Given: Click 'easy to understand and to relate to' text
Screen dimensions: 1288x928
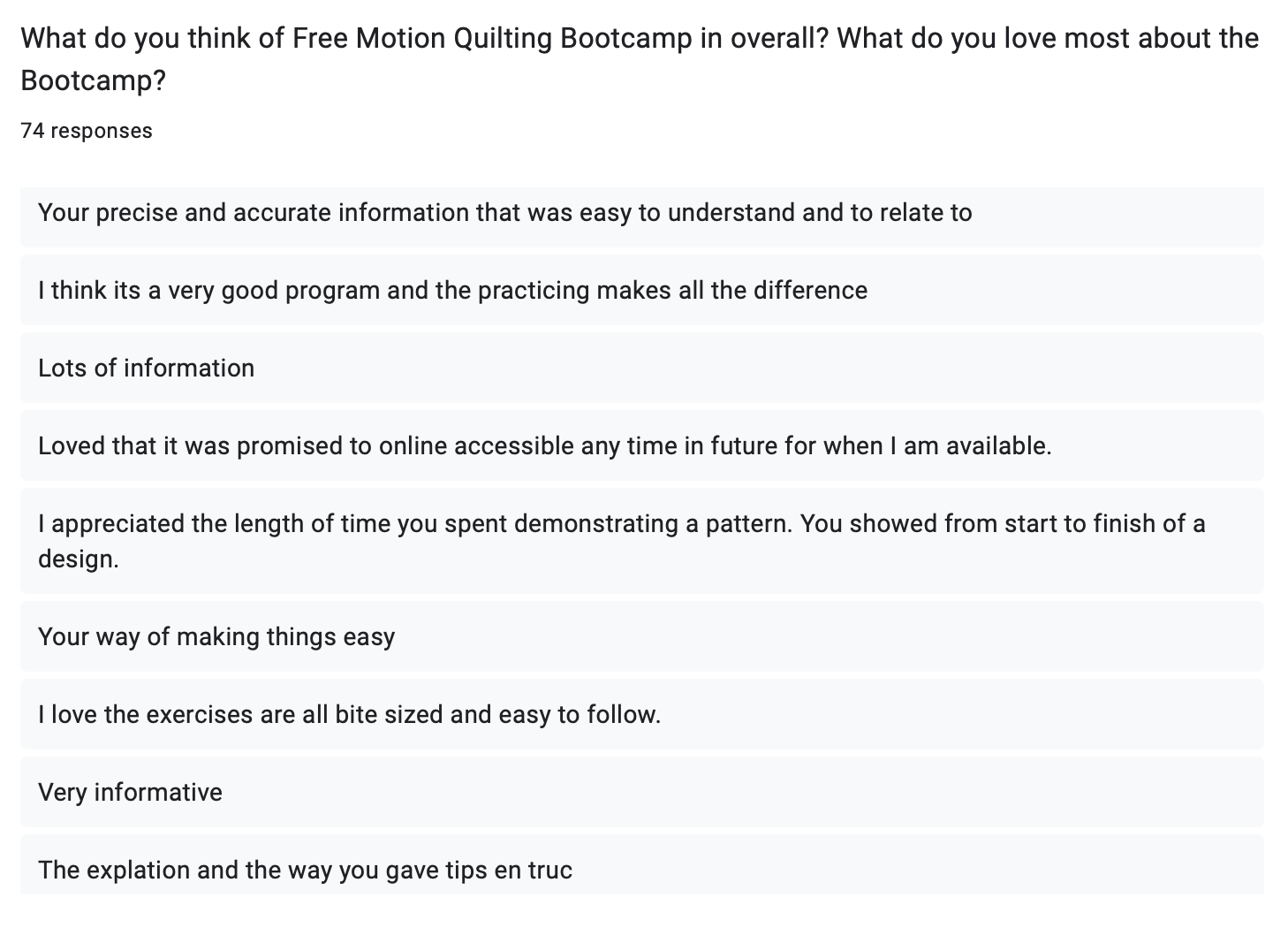Looking at the screenshot, I should tap(776, 213).
